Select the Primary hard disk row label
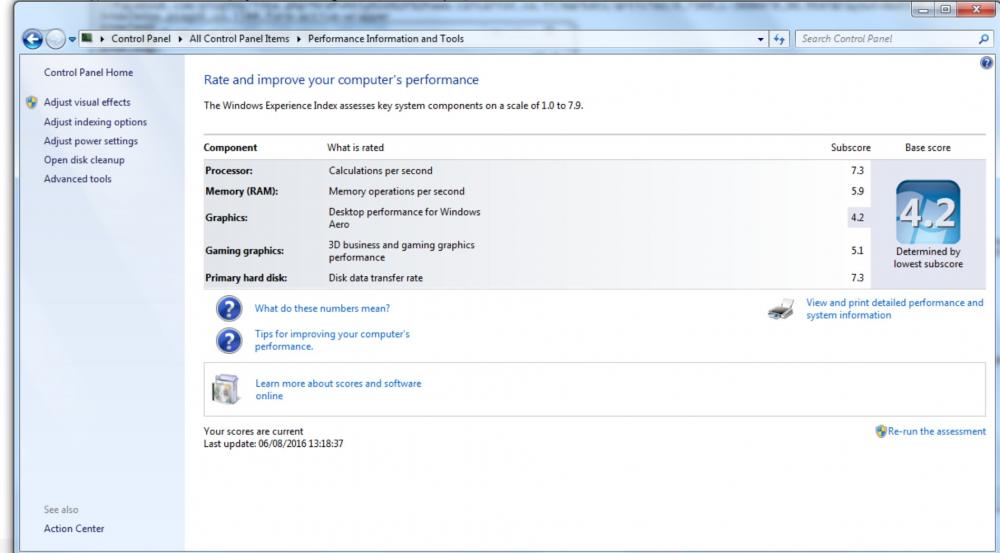 (x=246, y=278)
